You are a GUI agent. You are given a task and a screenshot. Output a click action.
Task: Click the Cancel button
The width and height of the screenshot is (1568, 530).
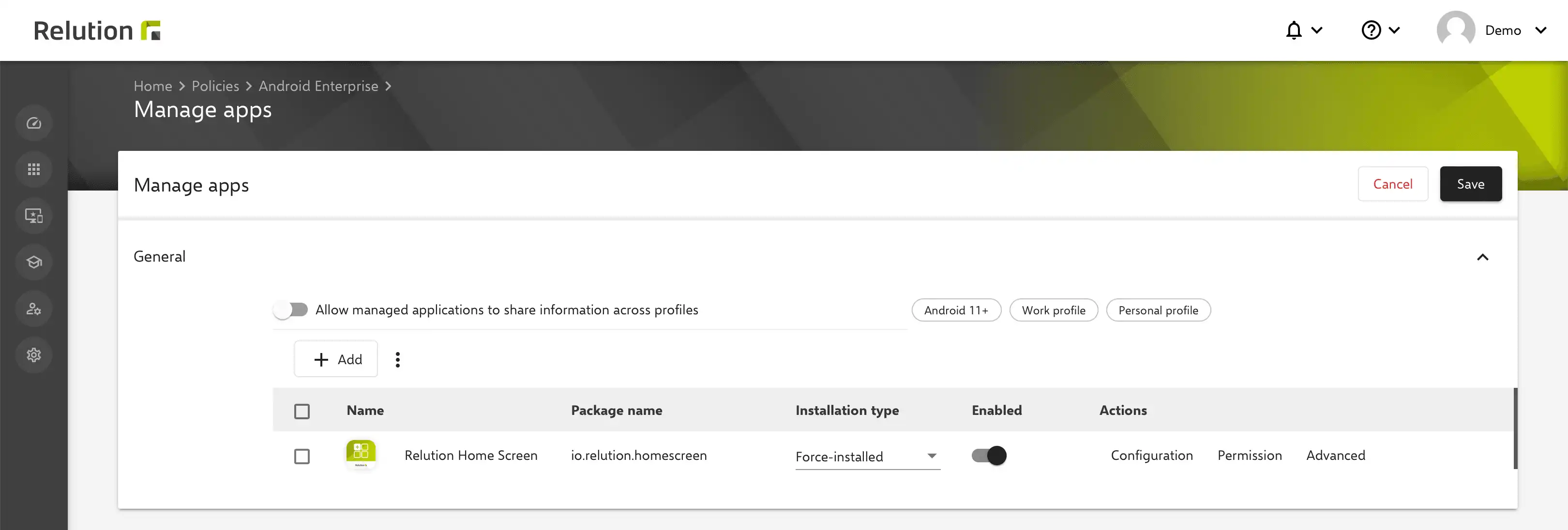click(1393, 184)
